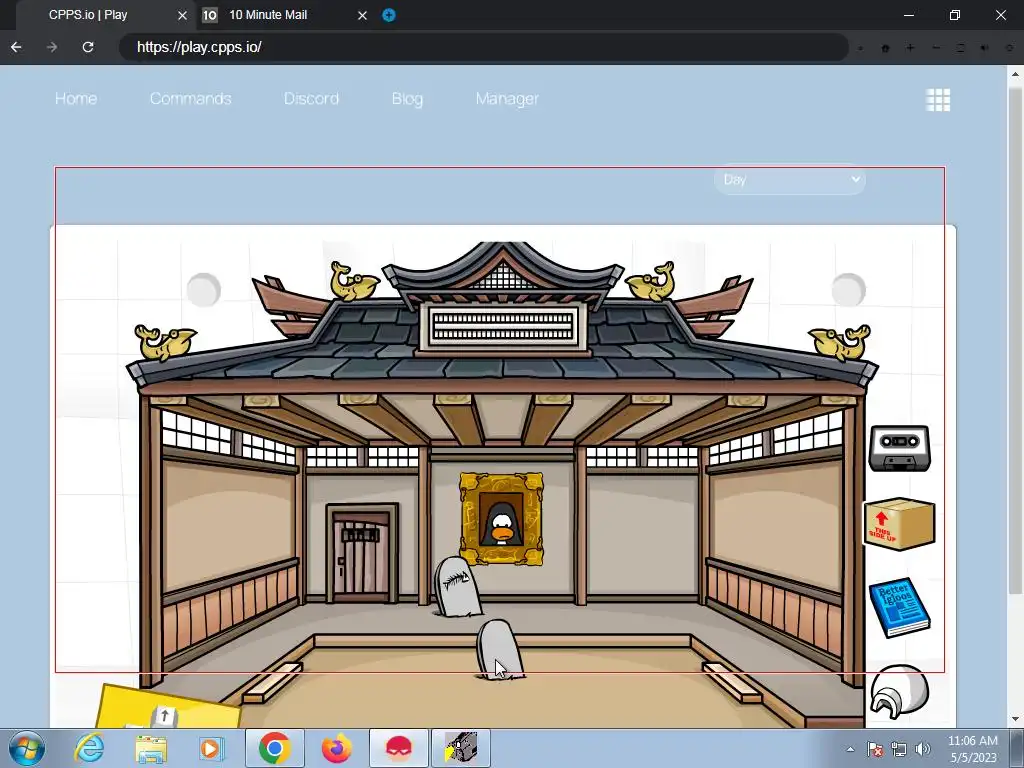Open the grid apps menu icon
The width and height of the screenshot is (1024, 768).
[938, 100]
